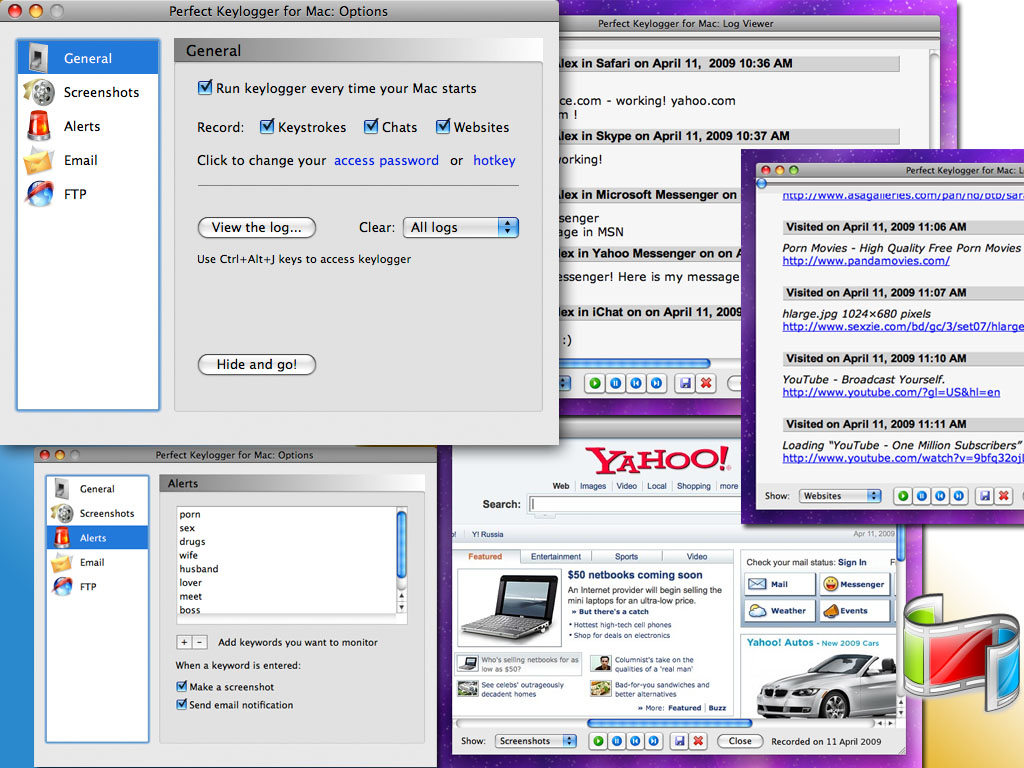The height and width of the screenshot is (768, 1024).
Task: Click the keyword list scrollbar's up arrow
Action: [402, 596]
